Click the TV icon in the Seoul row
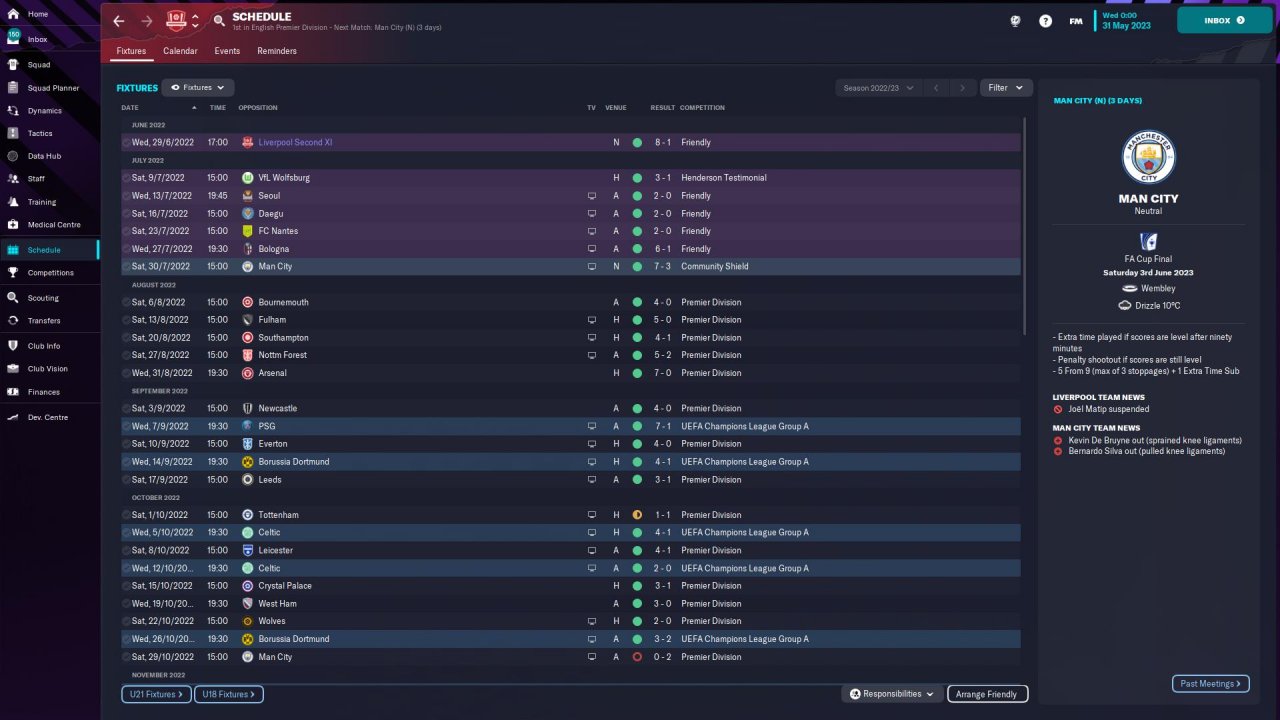Screen dimensions: 1280x720 pos(592,196)
